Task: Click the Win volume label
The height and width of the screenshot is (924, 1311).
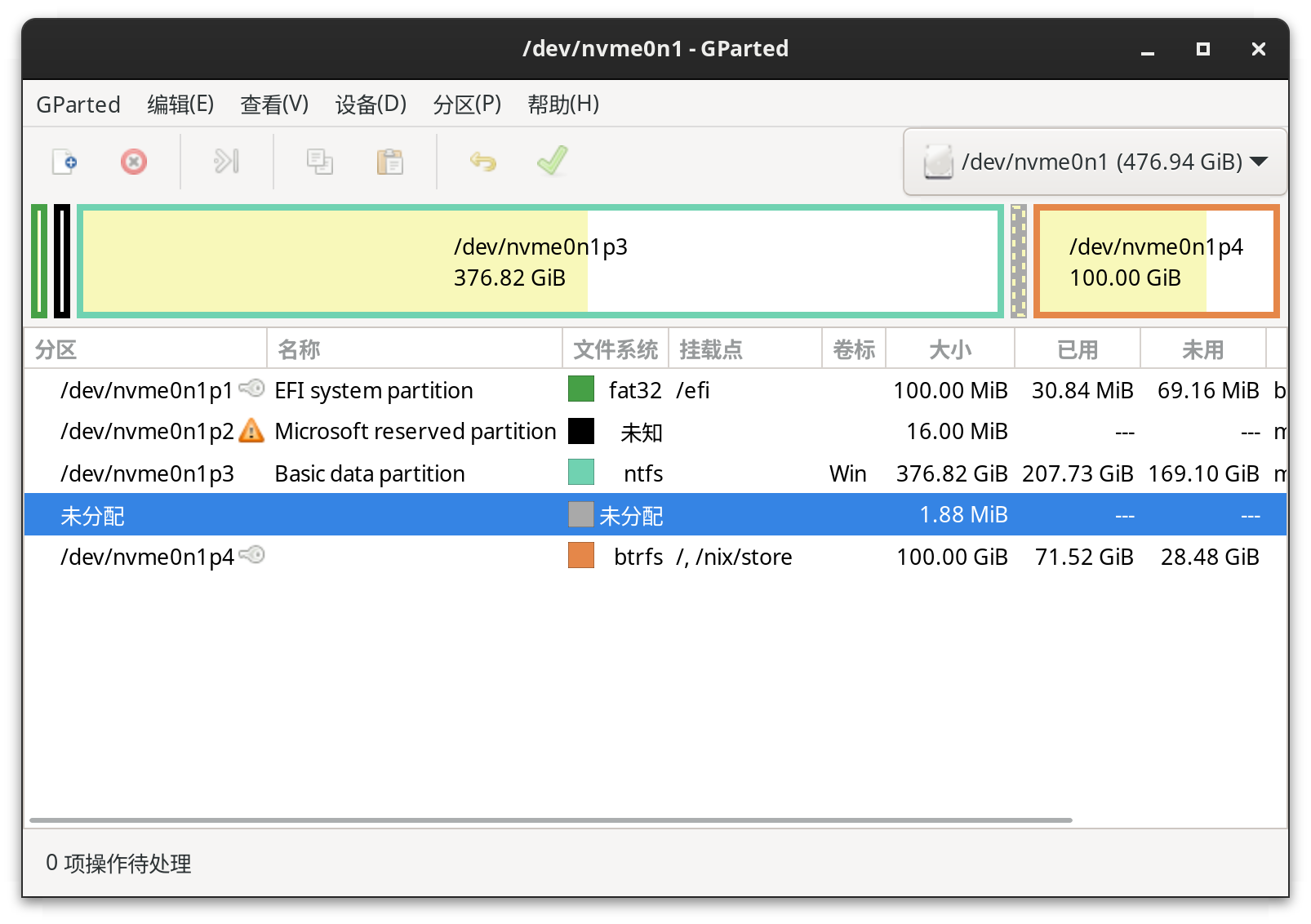Action: [x=847, y=474]
